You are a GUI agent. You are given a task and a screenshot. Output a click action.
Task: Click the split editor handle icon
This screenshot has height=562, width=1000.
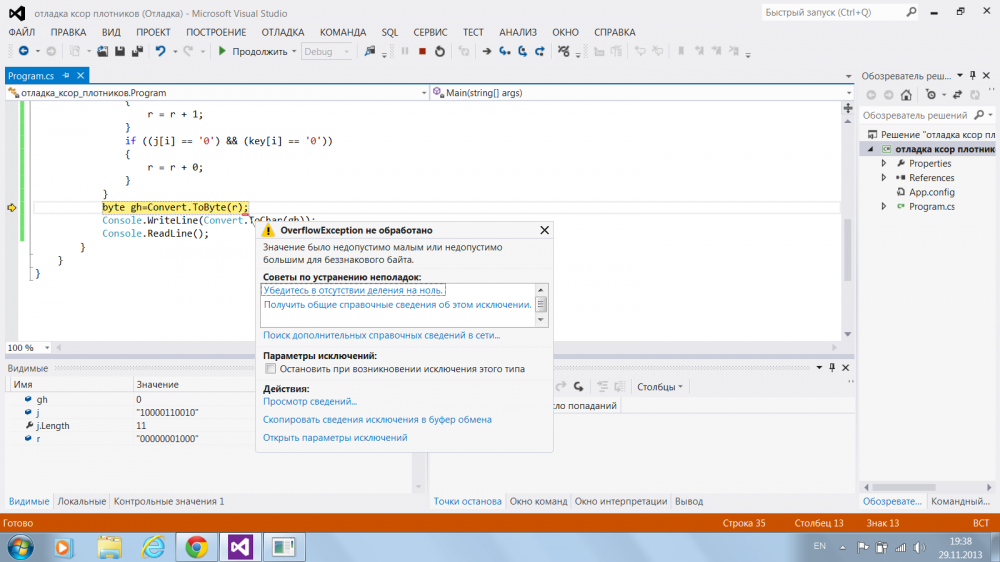[848, 108]
